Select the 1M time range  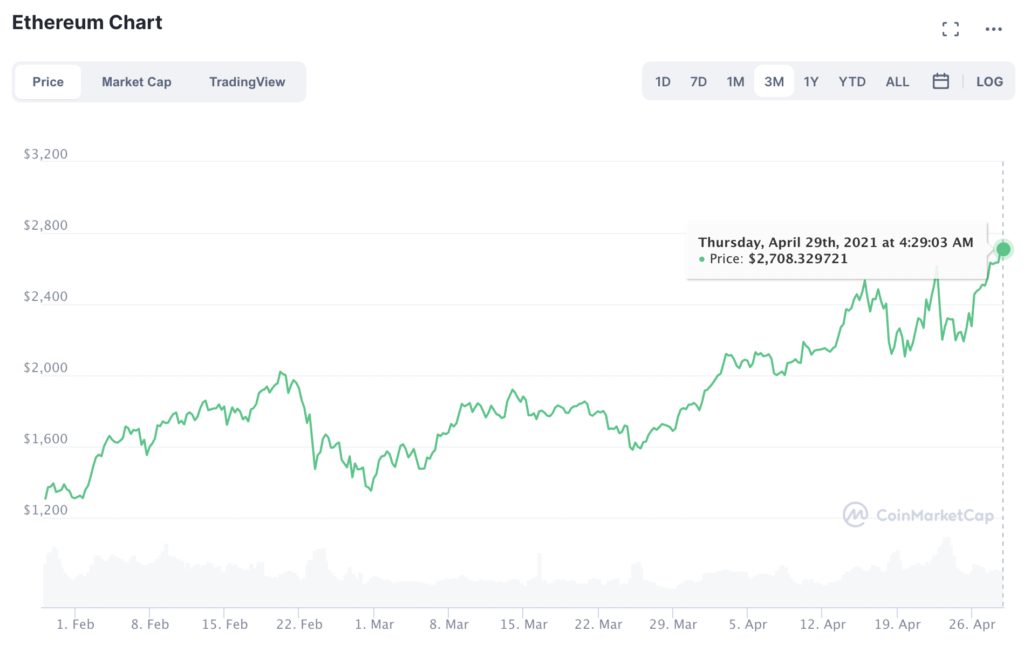click(x=735, y=82)
